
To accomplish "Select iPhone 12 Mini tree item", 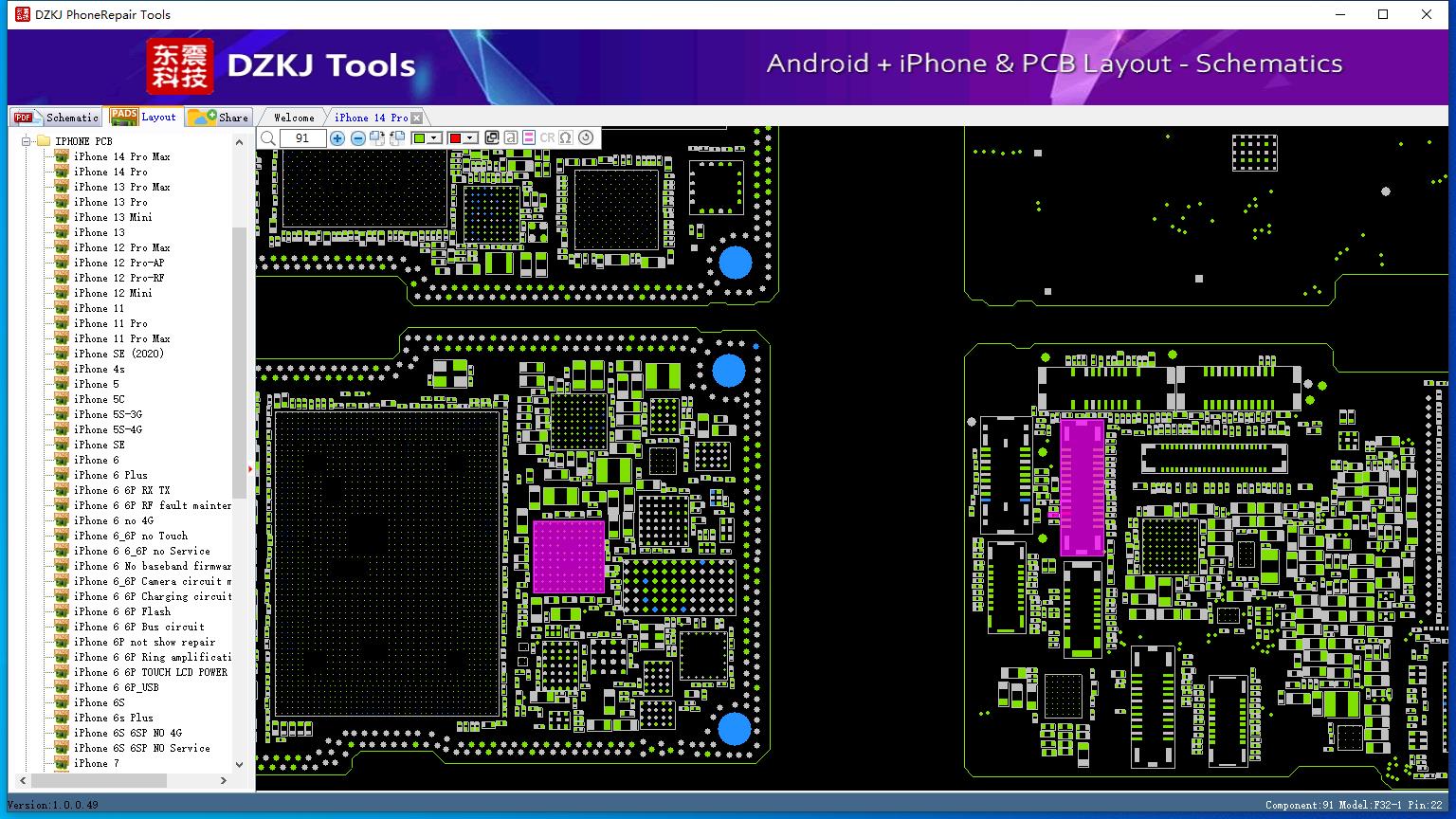I will (114, 293).
